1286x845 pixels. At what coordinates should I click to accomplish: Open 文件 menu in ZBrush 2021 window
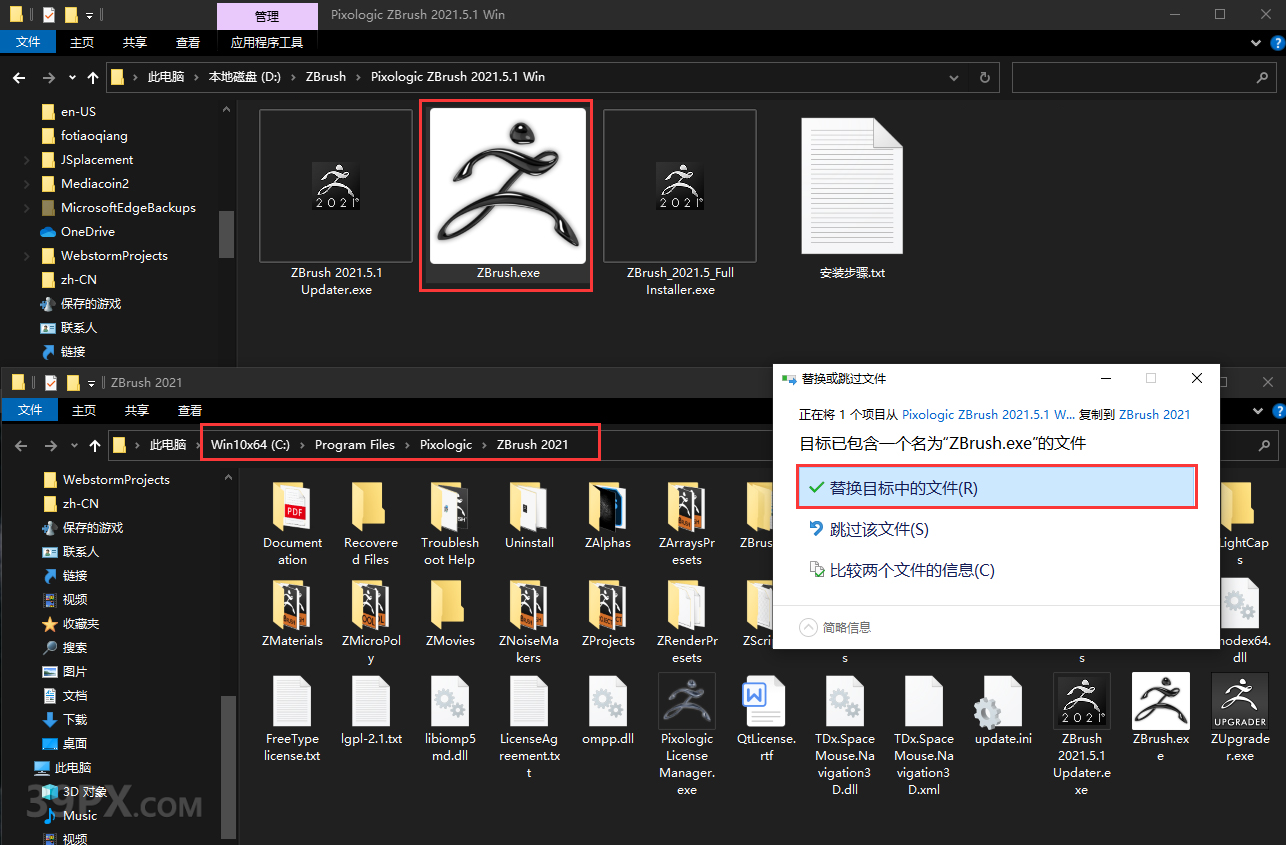[x=30, y=410]
